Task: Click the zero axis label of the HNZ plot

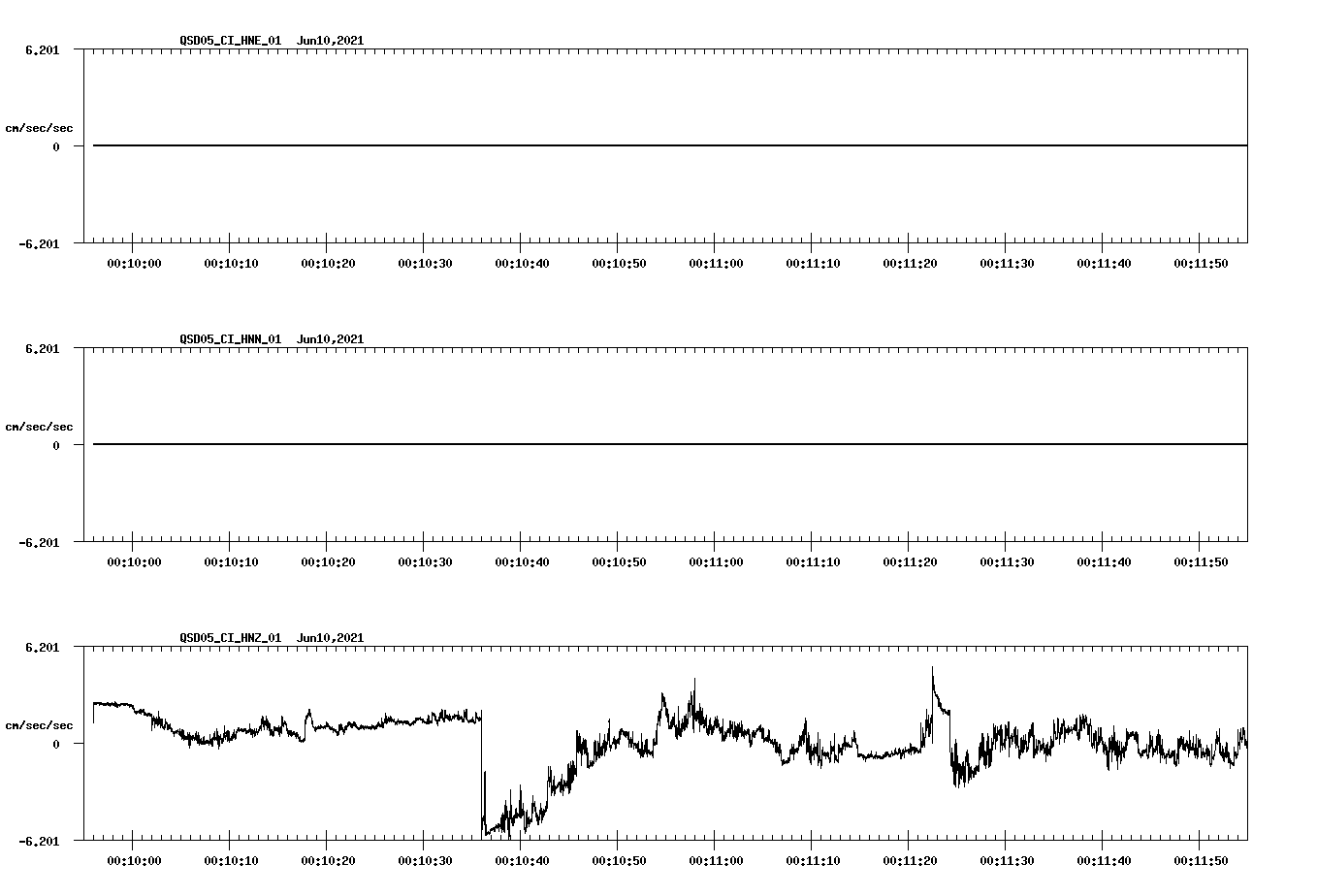Action: 56,744
